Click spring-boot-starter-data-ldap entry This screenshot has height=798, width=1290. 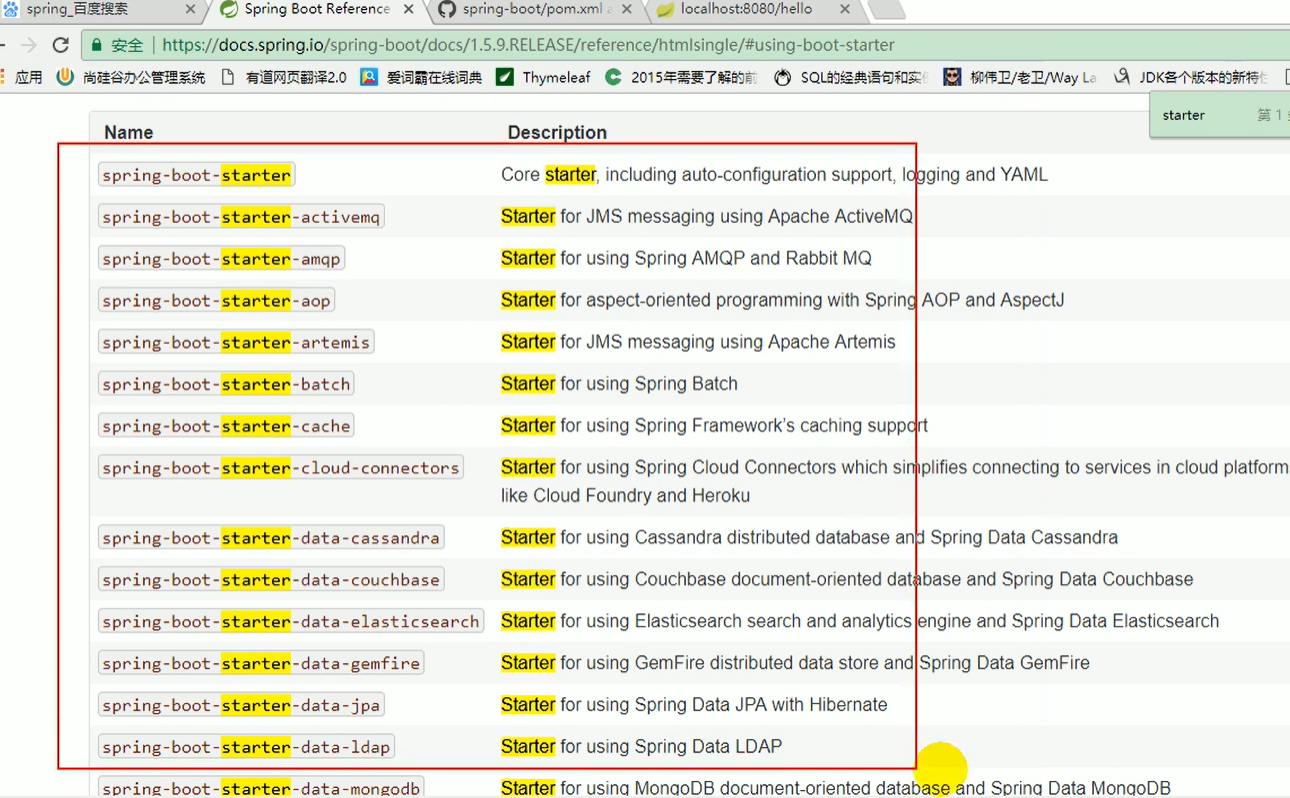(x=246, y=747)
